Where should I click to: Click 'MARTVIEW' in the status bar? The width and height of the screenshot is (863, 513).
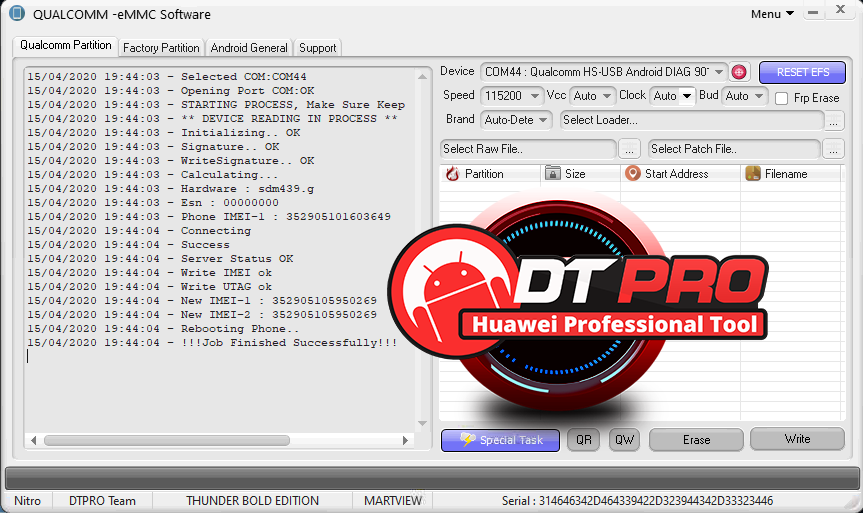click(x=393, y=501)
